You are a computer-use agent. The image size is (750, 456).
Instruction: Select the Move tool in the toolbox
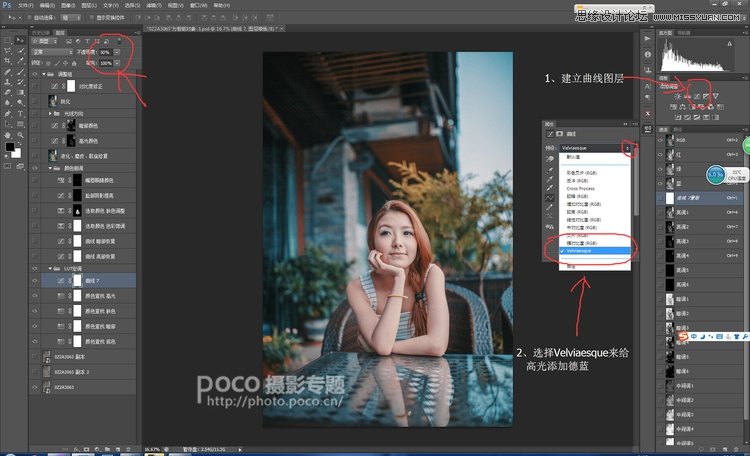[x=20, y=40]
